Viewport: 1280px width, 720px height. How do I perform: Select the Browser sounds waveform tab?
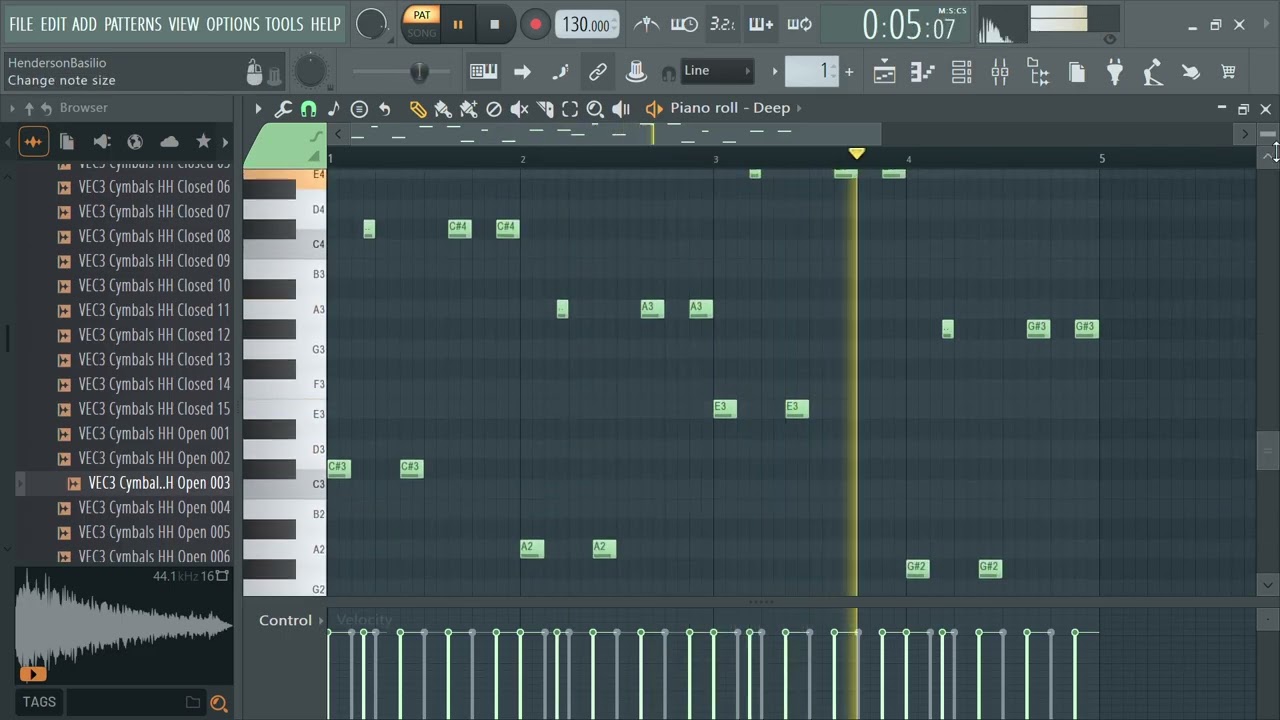click(33, 142)
